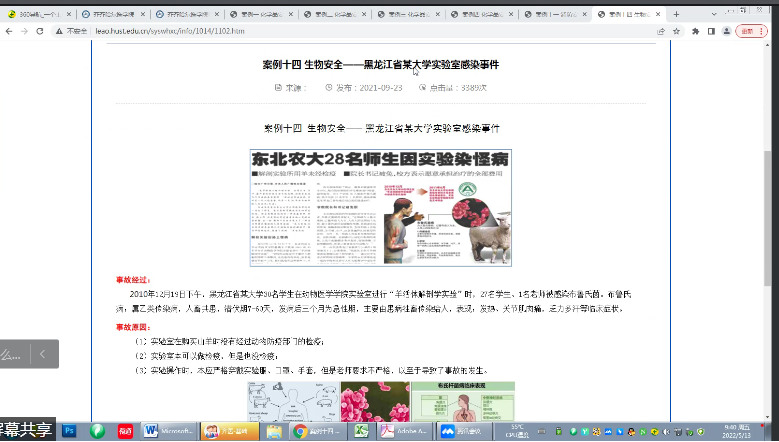779x442 pixels.
Task: Click the vertical page scrollbar
Action: pyautogui.click(x=768, y=200)
